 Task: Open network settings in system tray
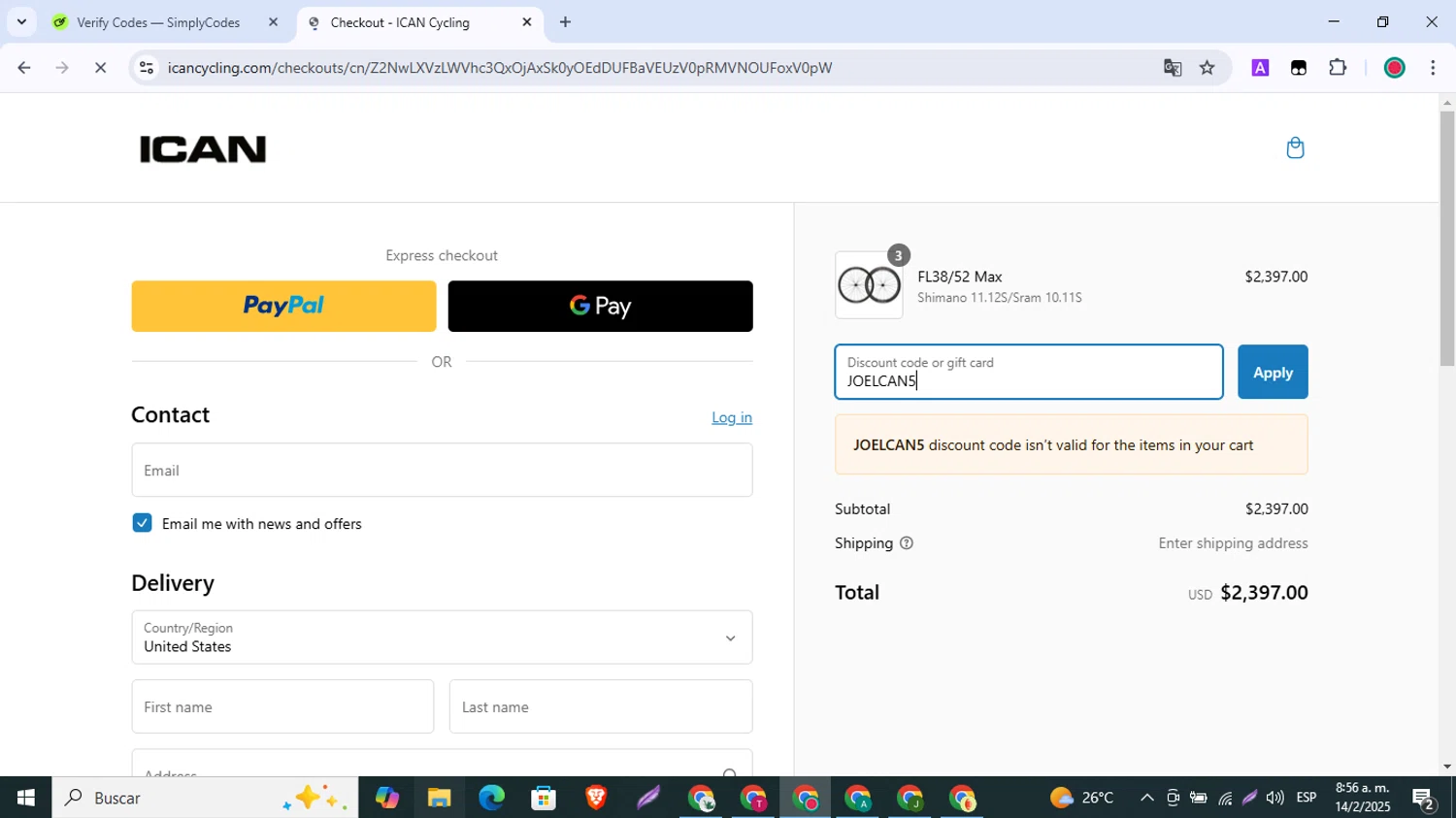click(x=1225, y=798)
